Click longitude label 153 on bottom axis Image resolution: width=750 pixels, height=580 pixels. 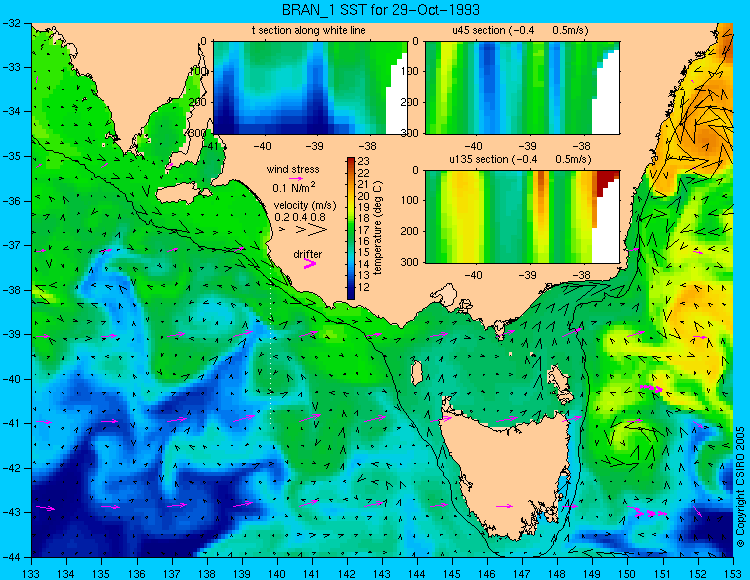733,574
